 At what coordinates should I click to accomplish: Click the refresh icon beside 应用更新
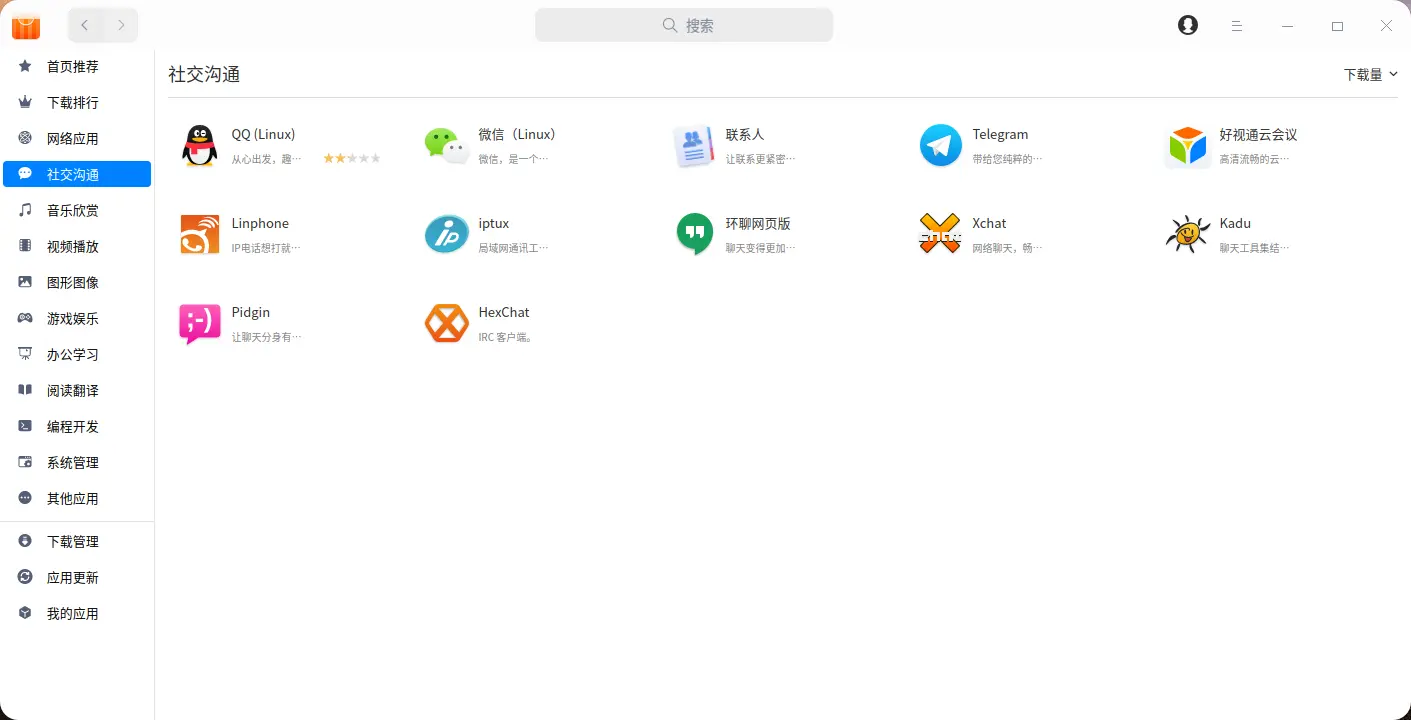tap(25, 577)
